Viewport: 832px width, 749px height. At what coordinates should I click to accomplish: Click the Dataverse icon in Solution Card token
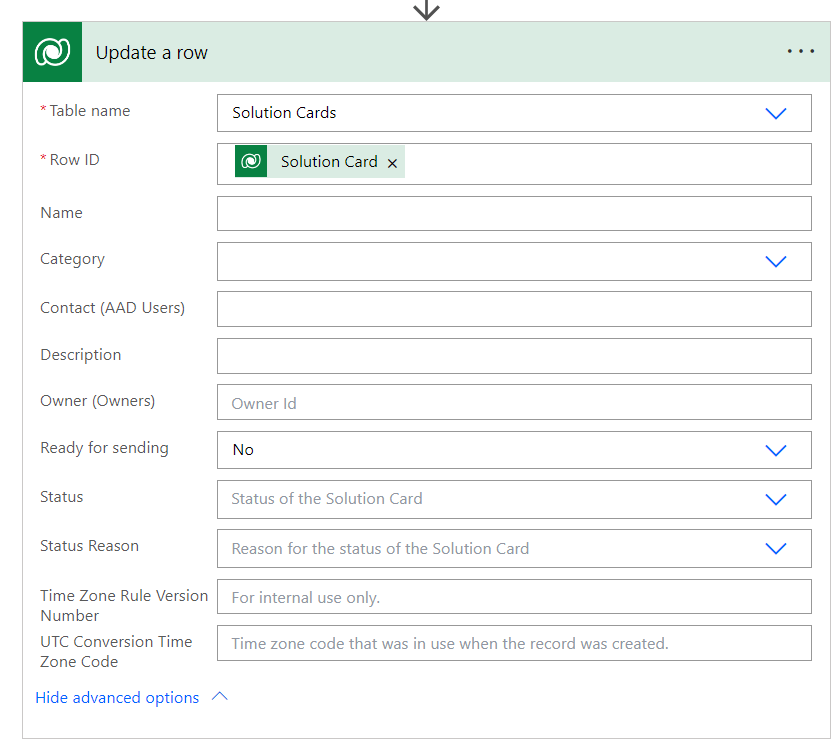pos(251,161)
